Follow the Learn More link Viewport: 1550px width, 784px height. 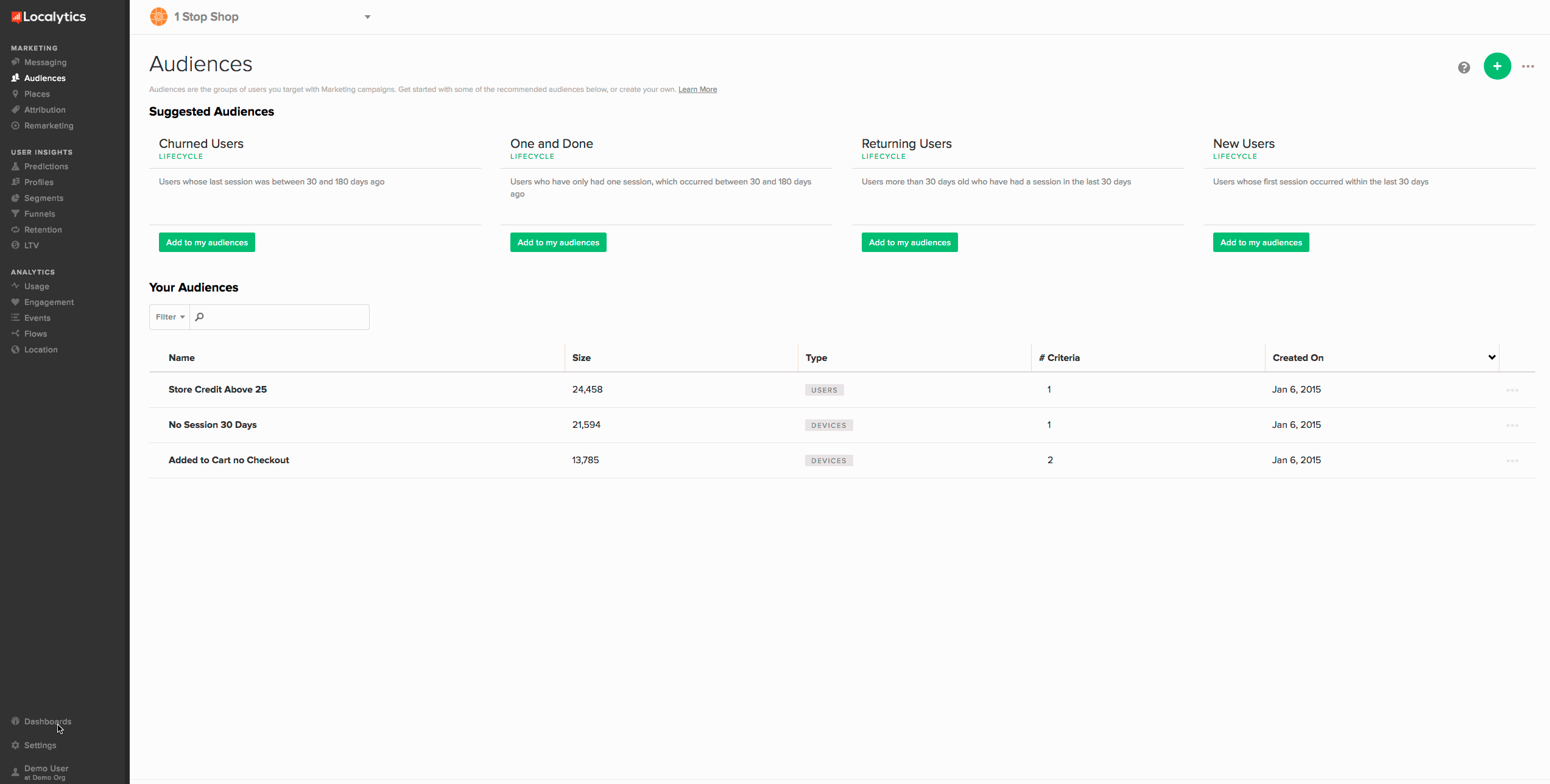697,89
